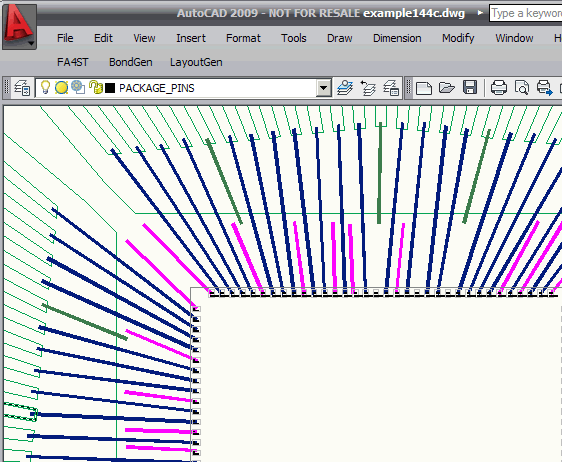The height and width of the screenshot is (462, 562).
Task: Click the Layers toolbar grip handle
Action: [6, 88]
